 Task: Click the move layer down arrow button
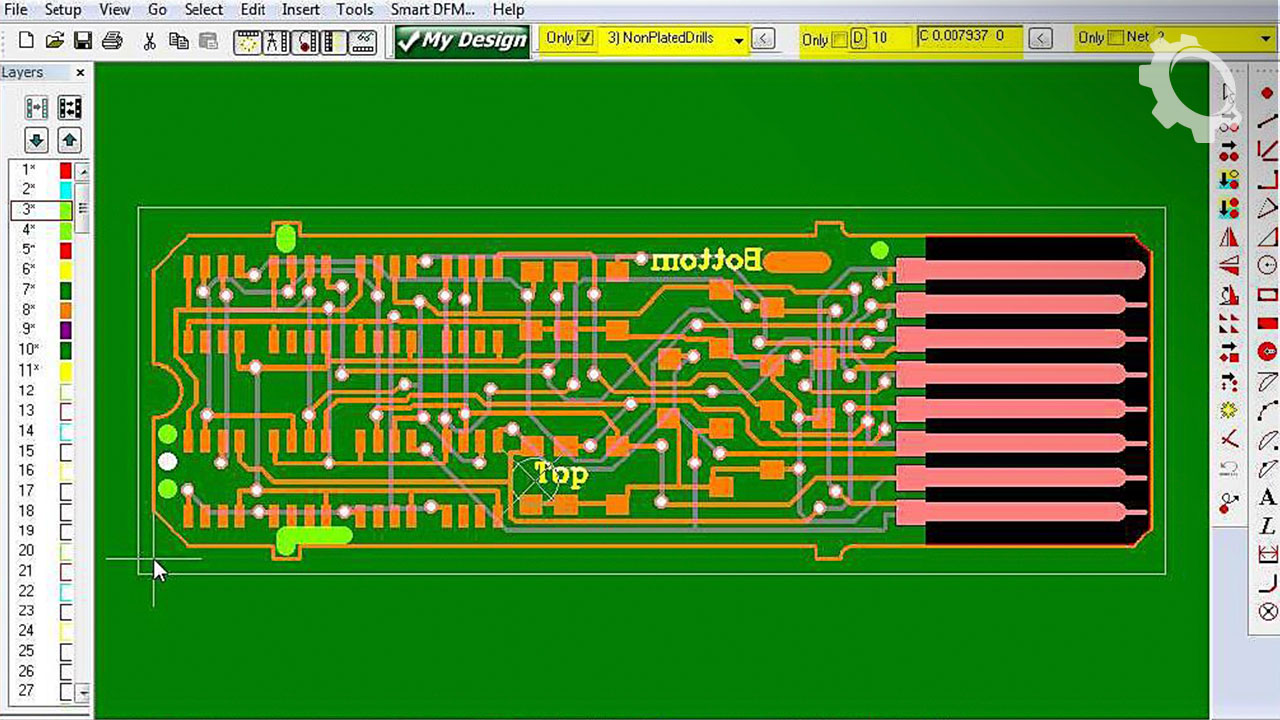[36, 140]
